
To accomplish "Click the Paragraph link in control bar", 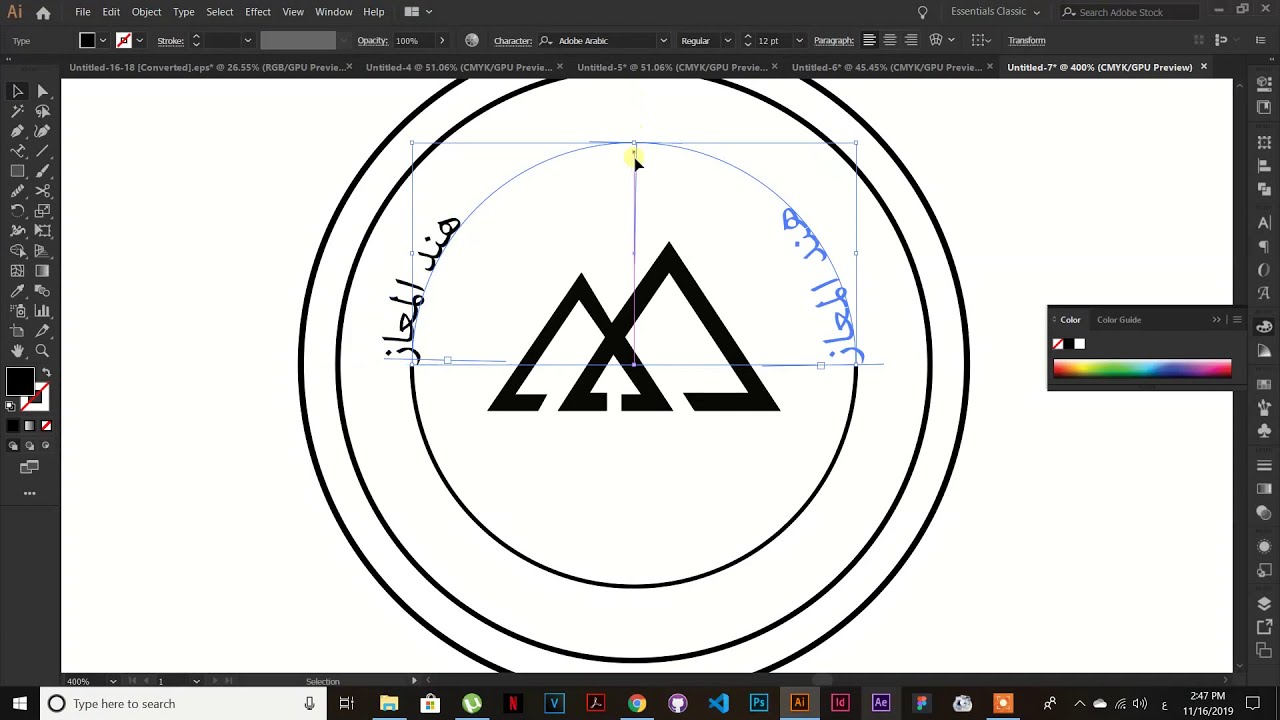I will click(x=834, y=40).
